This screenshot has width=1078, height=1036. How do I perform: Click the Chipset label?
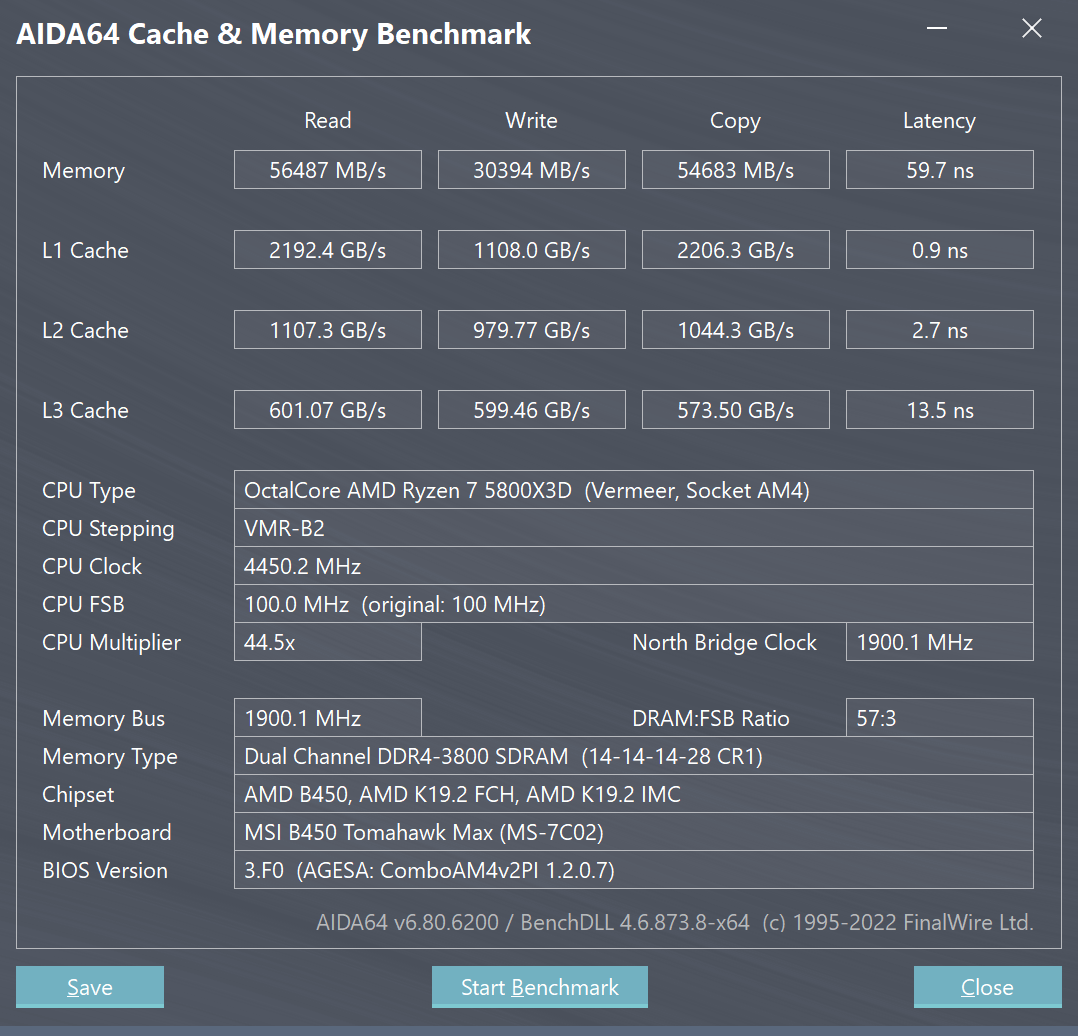78,795
